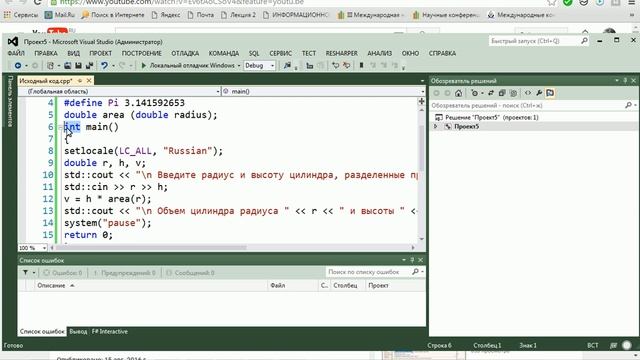Toggle auto-hide pin on Solution Explorer
Screen dimensions: 640x360
click(625, 81)
